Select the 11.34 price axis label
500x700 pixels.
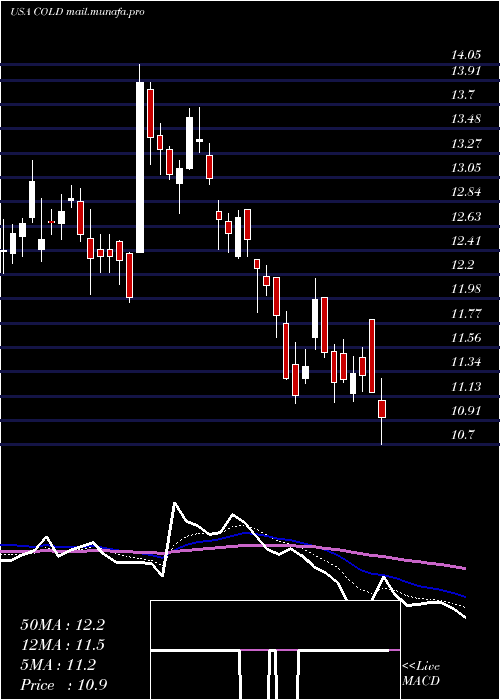coord(466,362)
